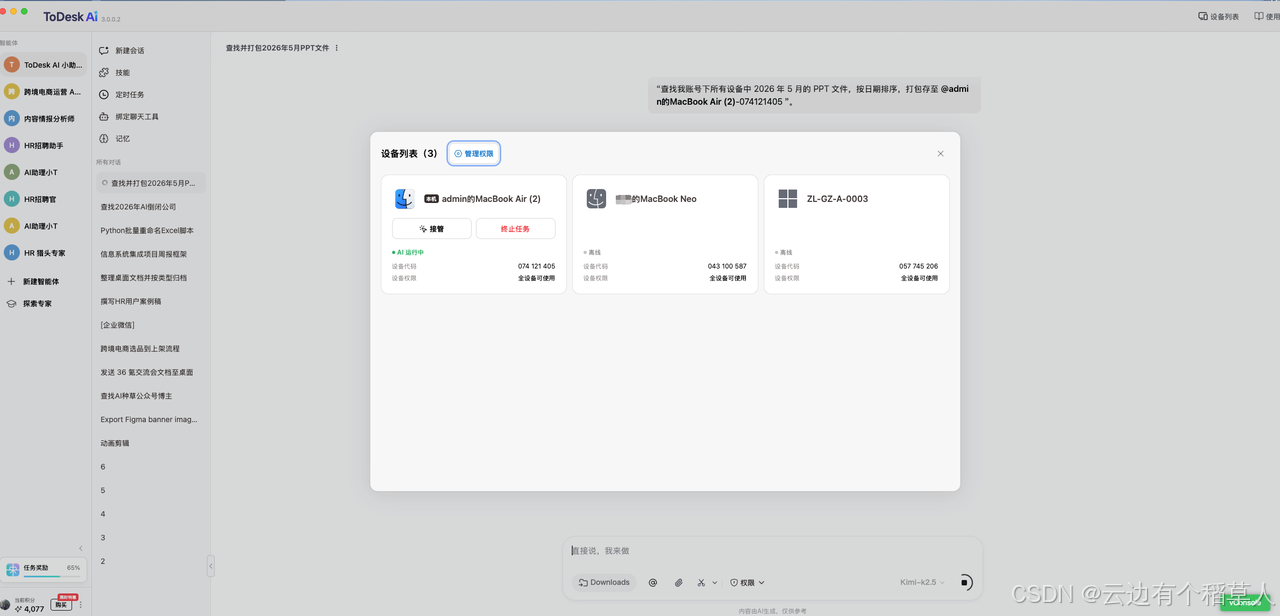The image size is (1280, 616).
Task: Select the HR 猎头专家 avatar icon
Action: (x=12, y=253)
